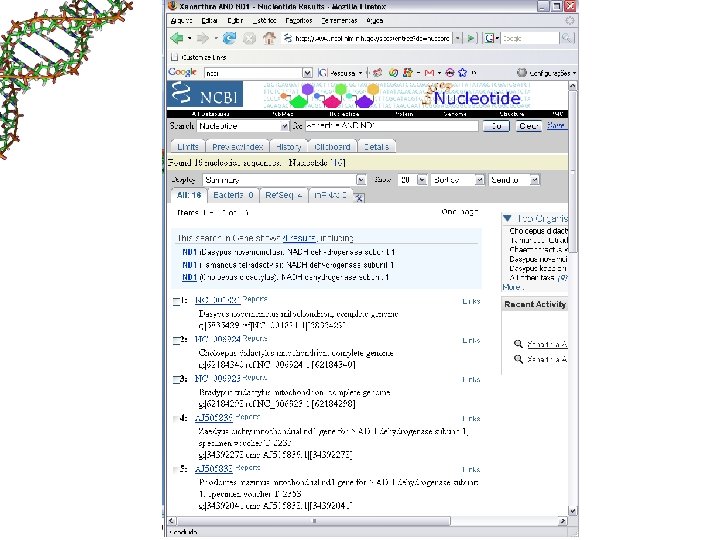The width and height of the screenshot is (720, 540).
Task: Click into the NCBI search query field
Action: point(391,126)
